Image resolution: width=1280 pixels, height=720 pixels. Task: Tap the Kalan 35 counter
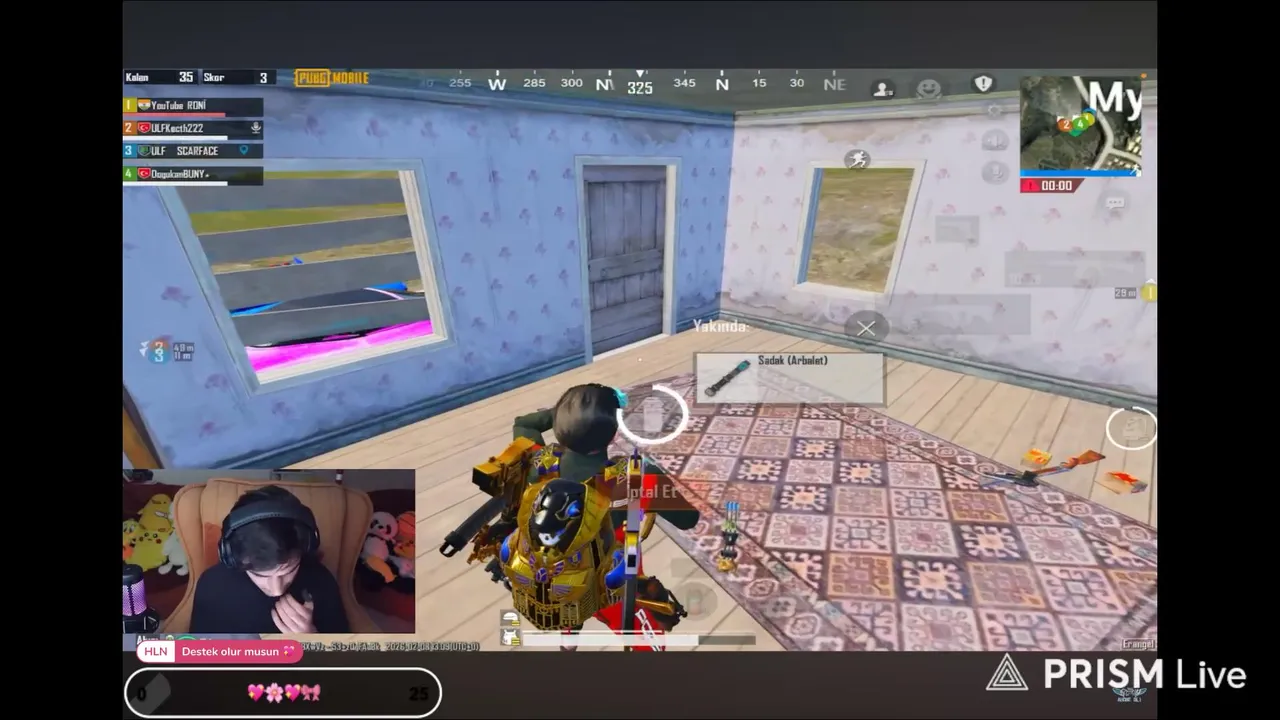click(160, 78)
